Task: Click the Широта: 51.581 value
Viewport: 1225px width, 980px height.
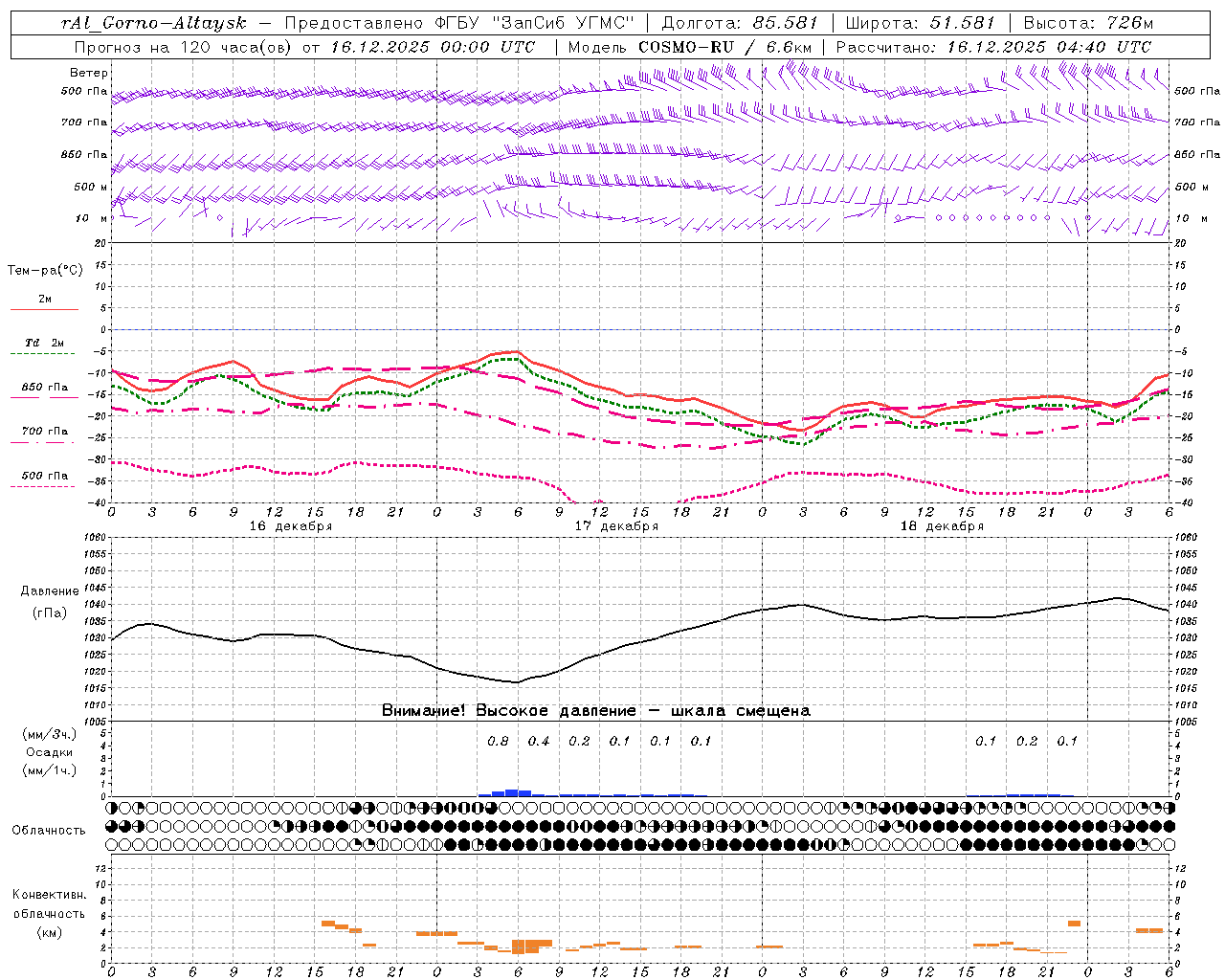Action: (920, 23)
